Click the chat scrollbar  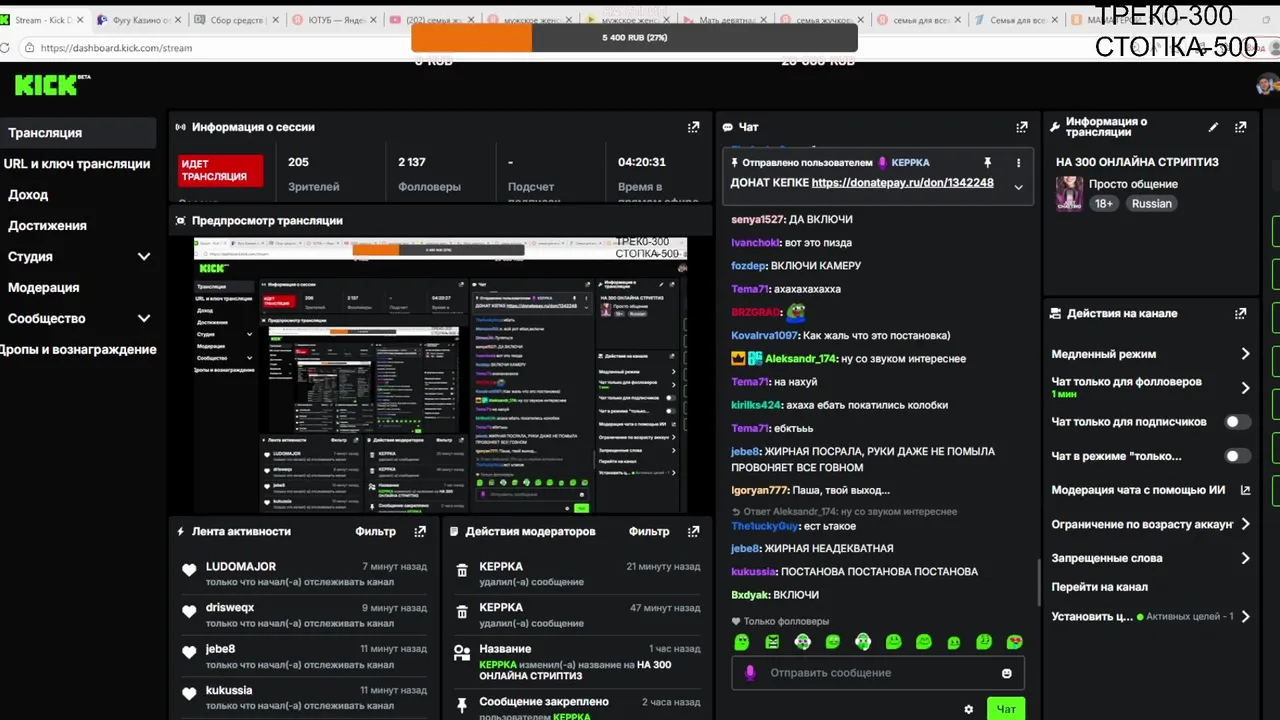click(1037, 580)
